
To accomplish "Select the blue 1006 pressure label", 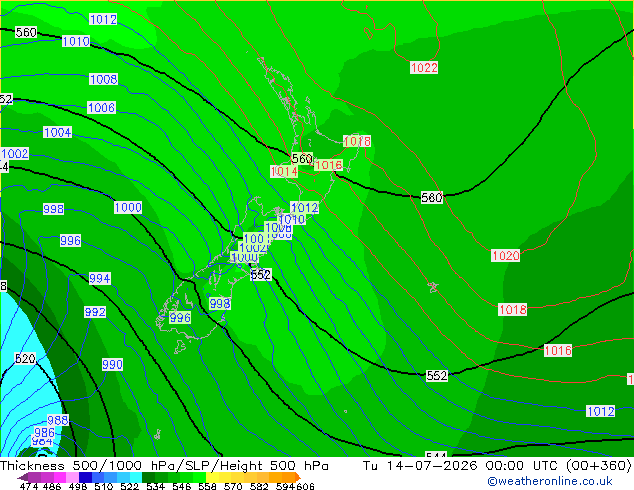I will 101,108.
